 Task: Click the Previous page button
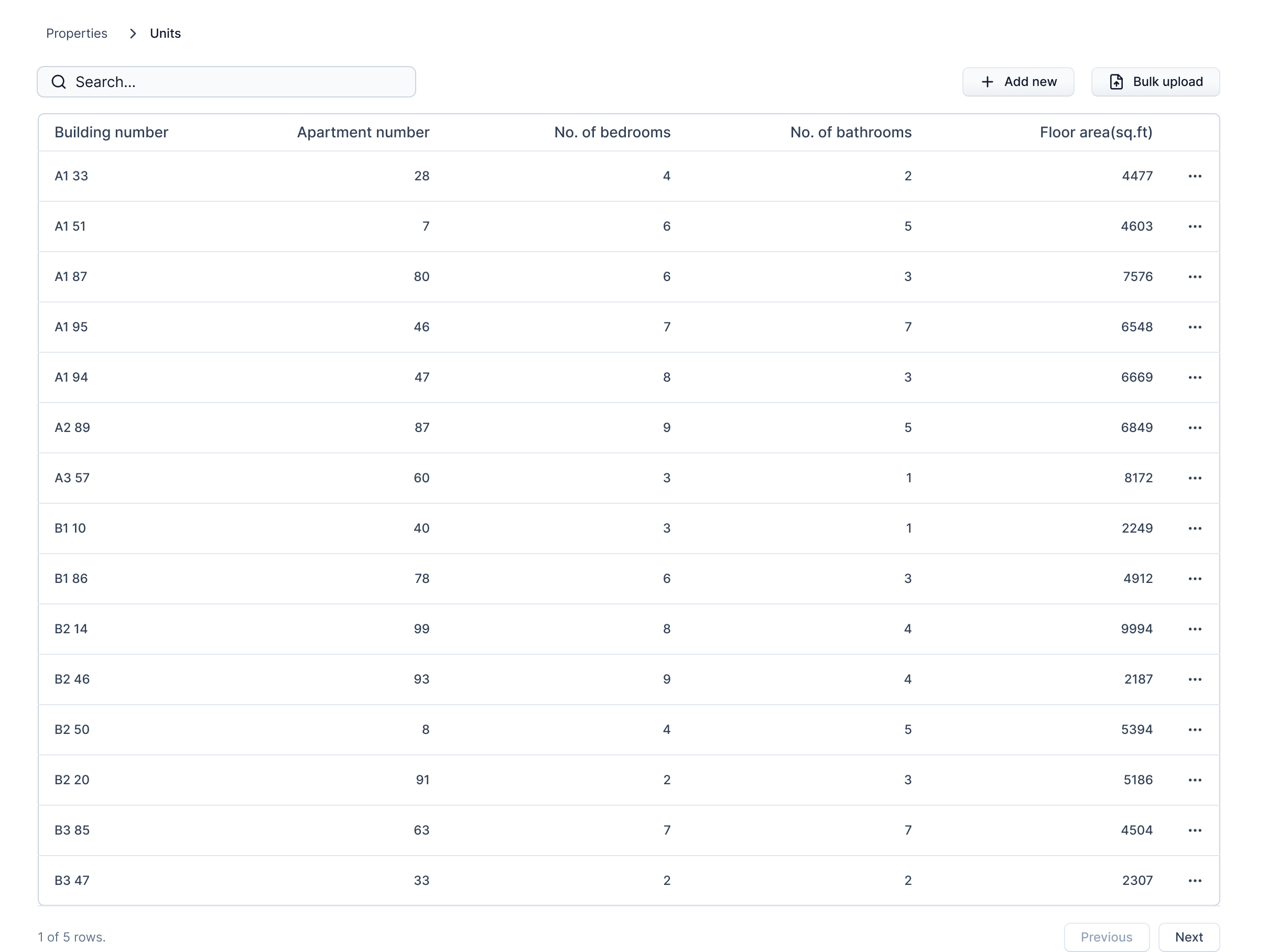click(x=1106, y=937)
